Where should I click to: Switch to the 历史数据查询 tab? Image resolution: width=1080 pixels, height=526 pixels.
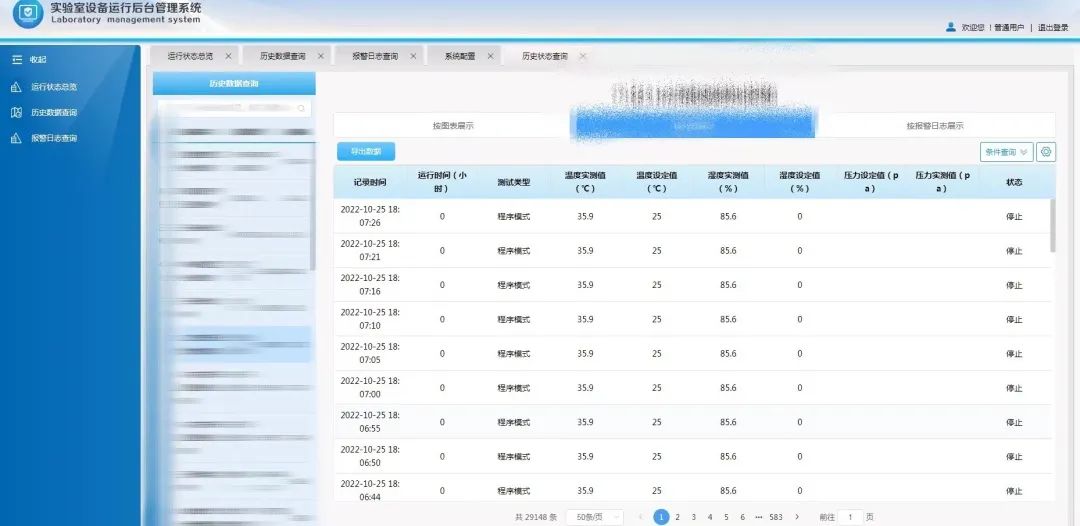click(282, 56)
